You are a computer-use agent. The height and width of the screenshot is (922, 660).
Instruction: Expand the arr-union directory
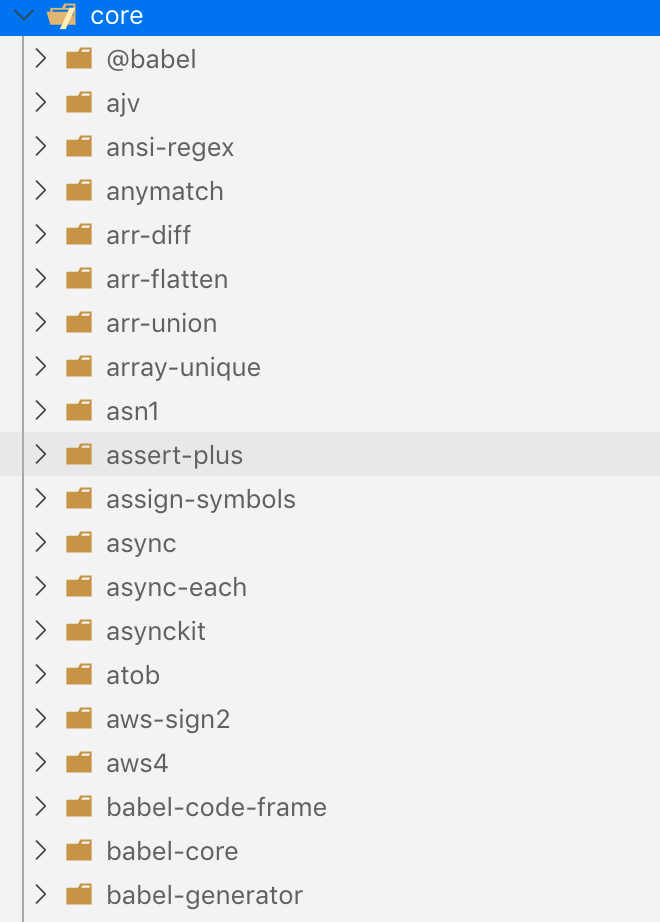(x=40, y=322)
